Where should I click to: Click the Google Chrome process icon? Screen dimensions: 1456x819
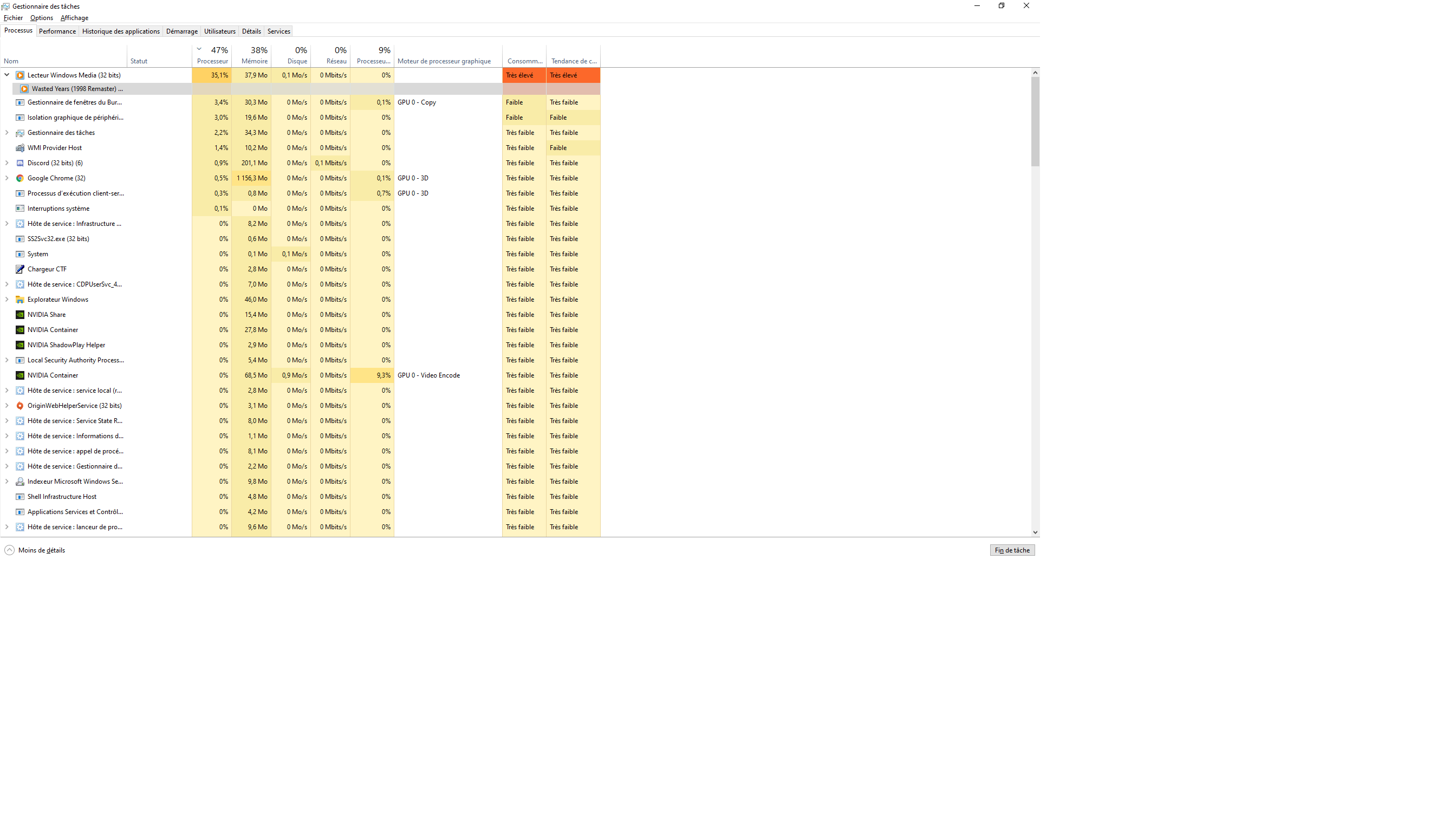pos(20,178)
